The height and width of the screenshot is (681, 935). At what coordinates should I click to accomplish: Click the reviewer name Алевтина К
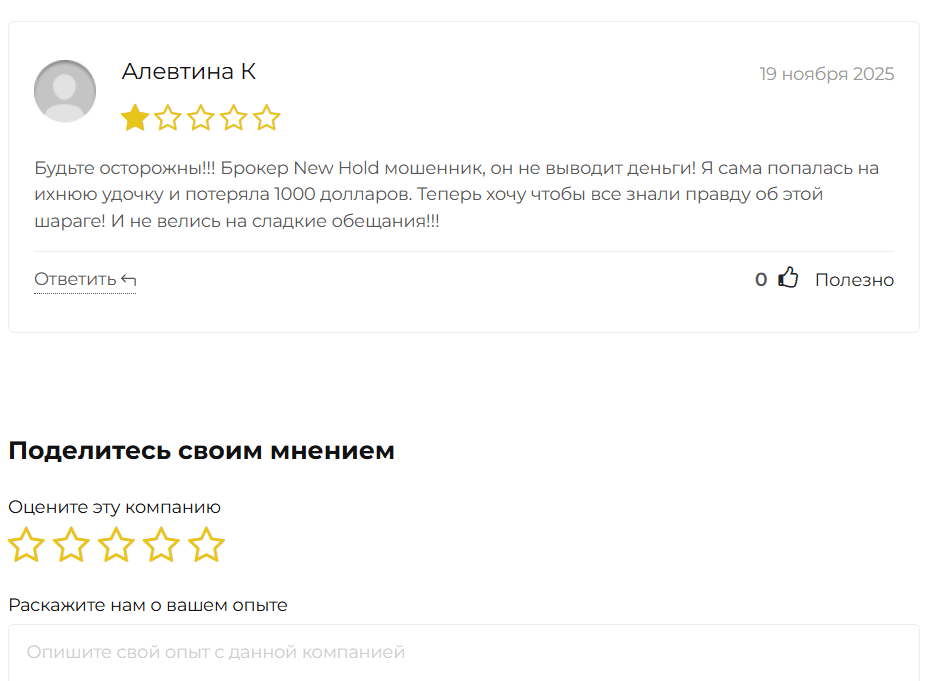tap(189, 72)
